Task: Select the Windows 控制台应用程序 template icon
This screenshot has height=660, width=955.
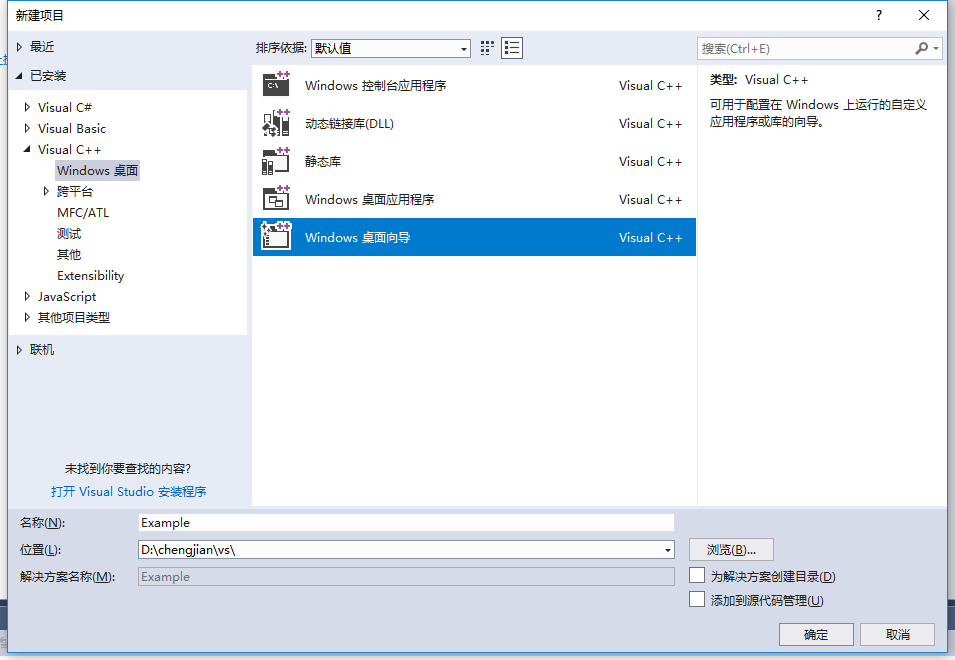Action: (x=276, y=85)
